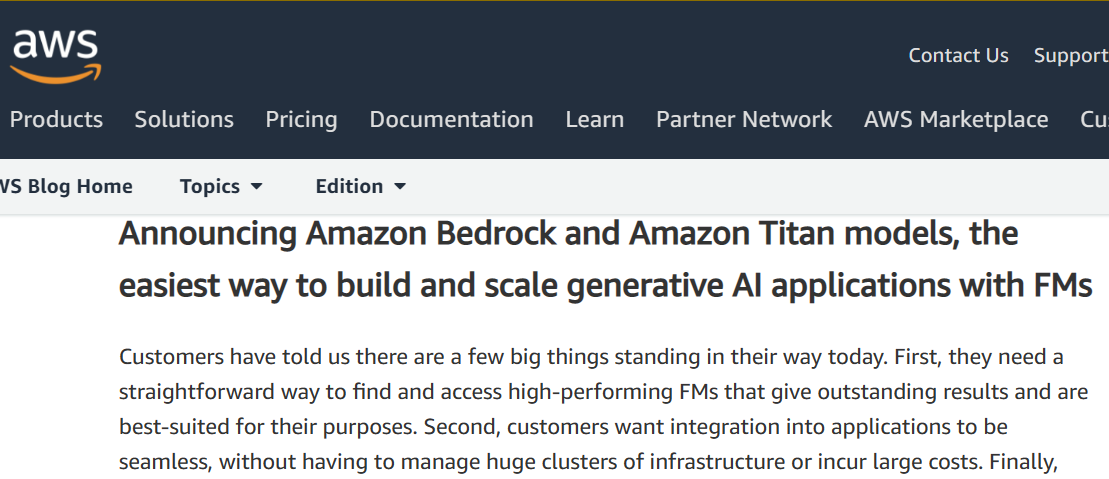Click the cut-off item after AWS Marketplace
The height and width of the screenshot is (479, 1109).
pos(1094,120)
